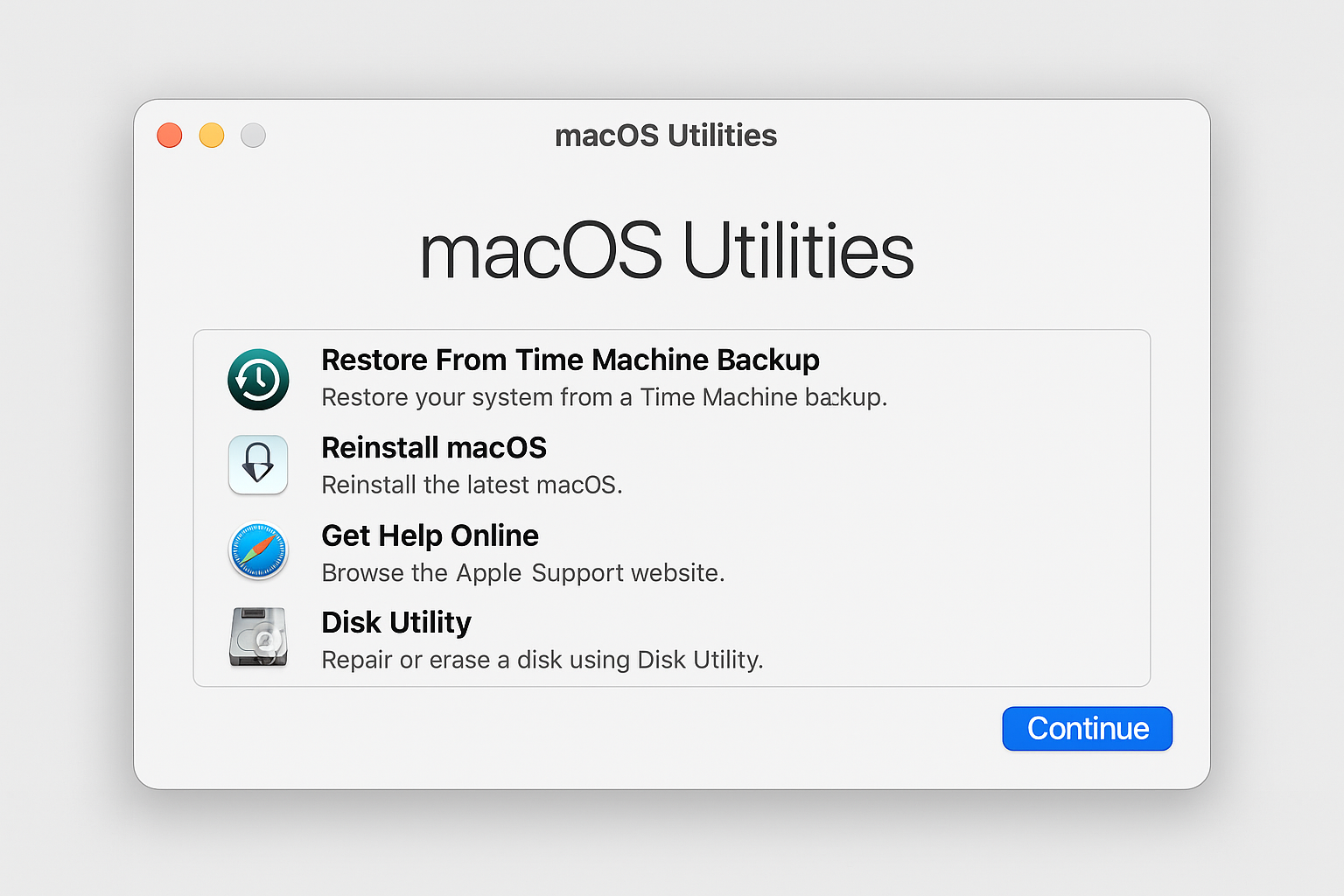Click "Browse the Apple Support website." description
1344x896 pixels.
pyautogui.click(x=523, y=572)
